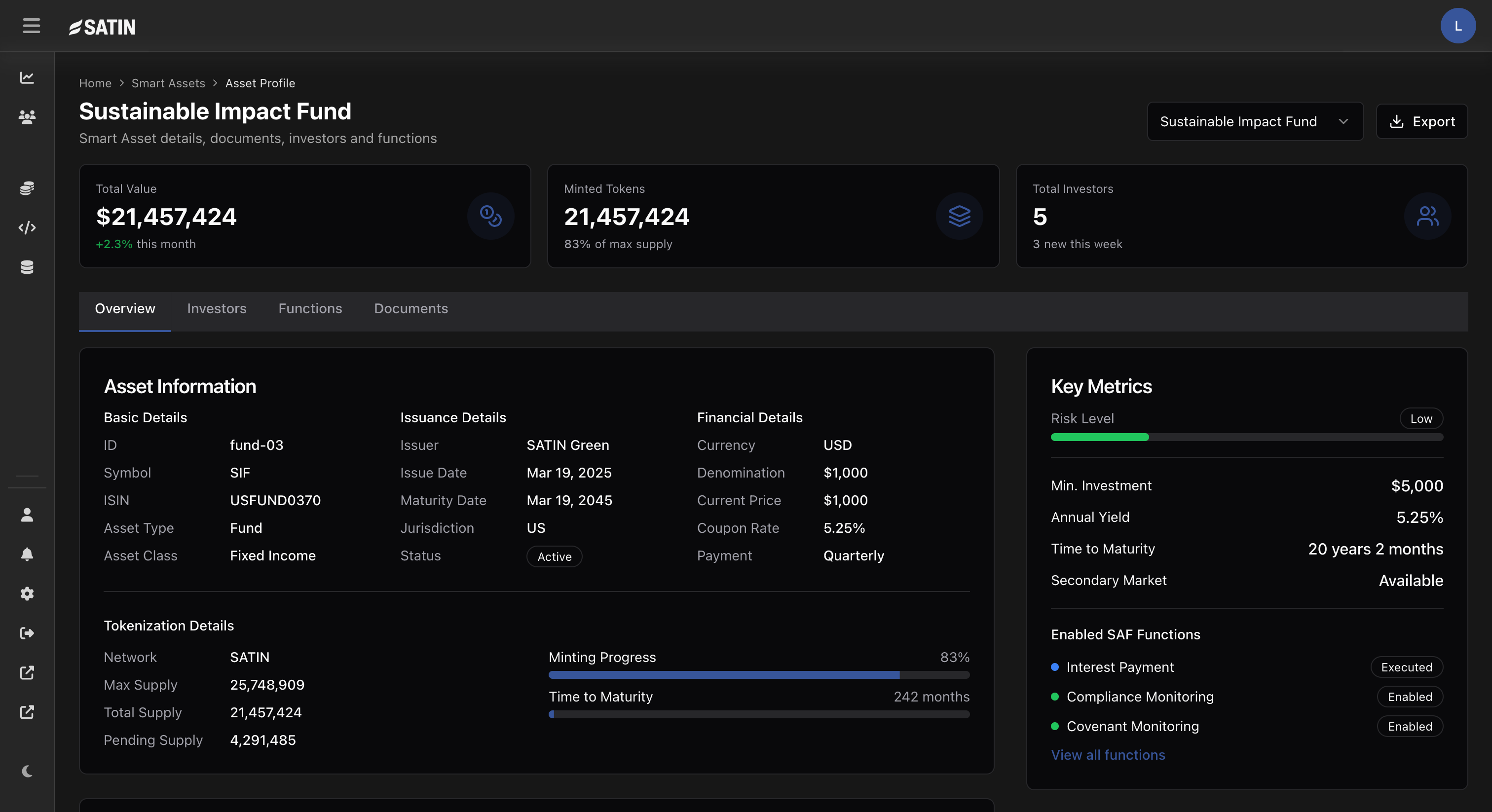
Task: Click the ISIN value USFUND0370
Action: 275,500
